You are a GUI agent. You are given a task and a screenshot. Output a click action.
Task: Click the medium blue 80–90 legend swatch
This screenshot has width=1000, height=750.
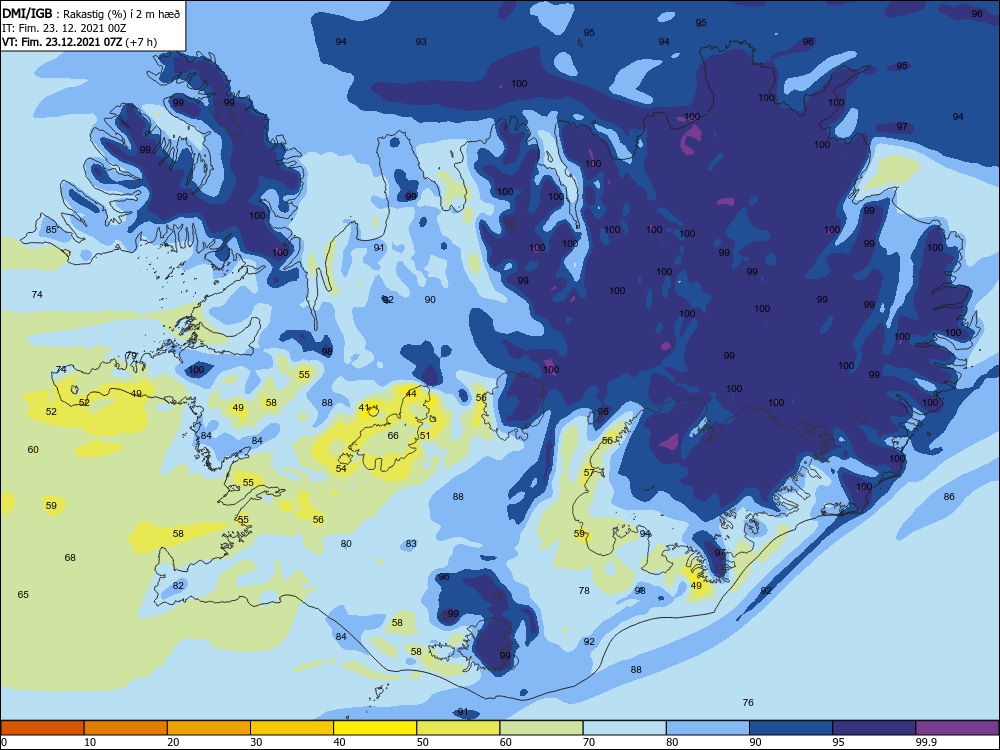708,728
